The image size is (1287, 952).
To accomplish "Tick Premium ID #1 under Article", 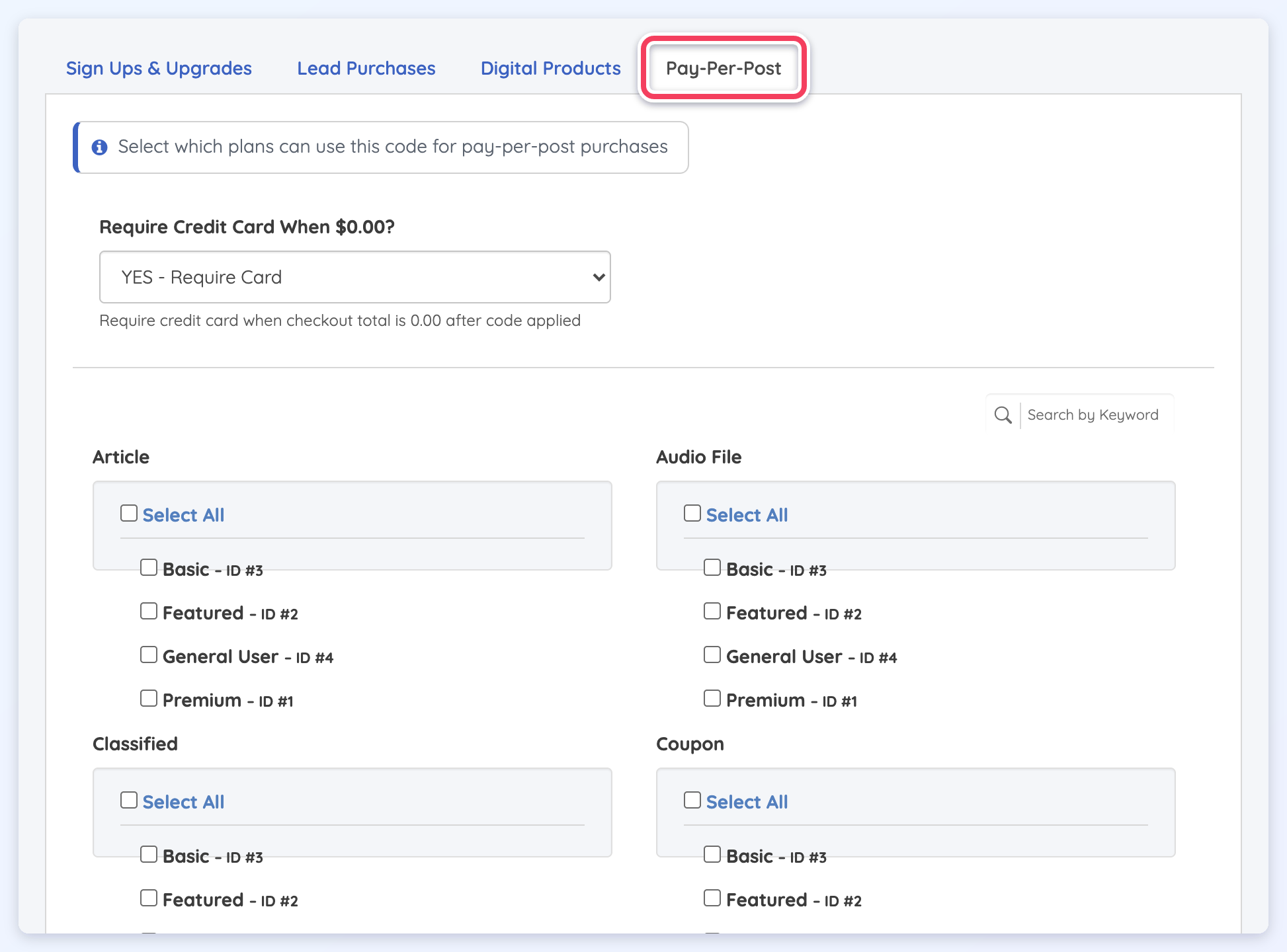I will pos(149,698).
